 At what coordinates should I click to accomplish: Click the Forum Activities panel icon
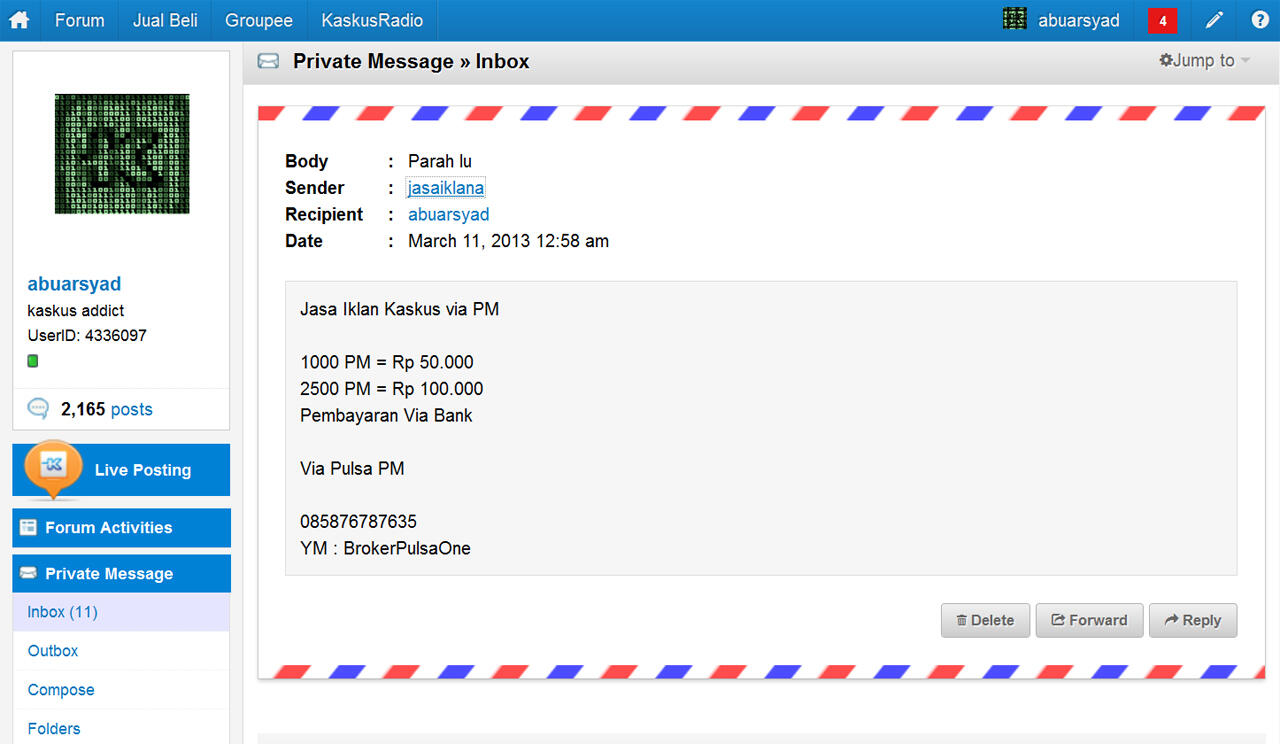click(x=28, y=527)
